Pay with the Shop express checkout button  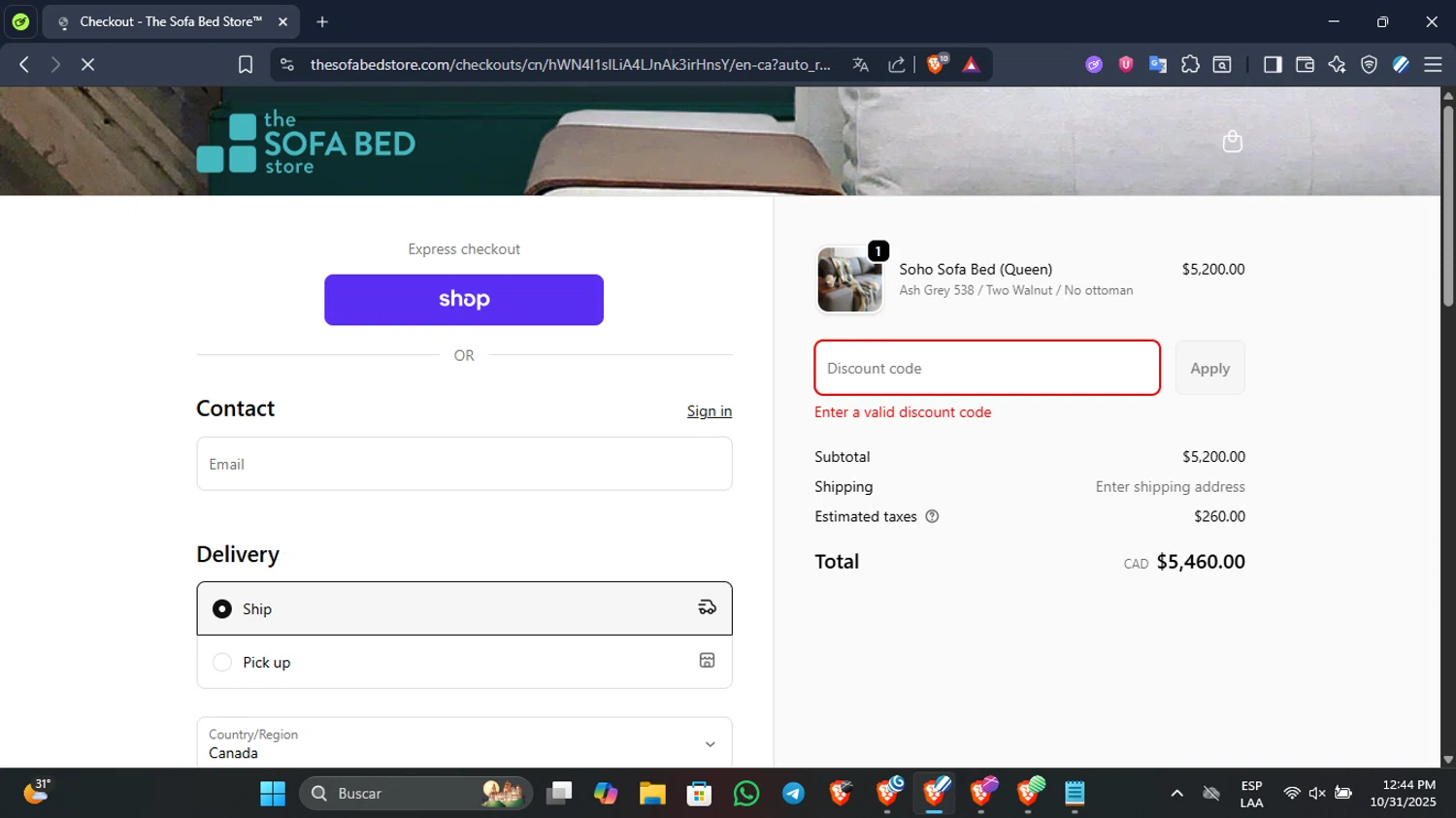coord(464,300)
